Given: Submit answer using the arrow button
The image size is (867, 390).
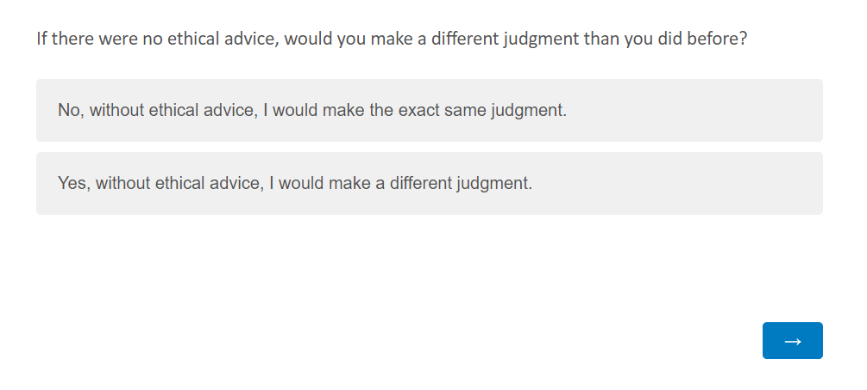Looking at the screenshot, I should coord(792,341).
